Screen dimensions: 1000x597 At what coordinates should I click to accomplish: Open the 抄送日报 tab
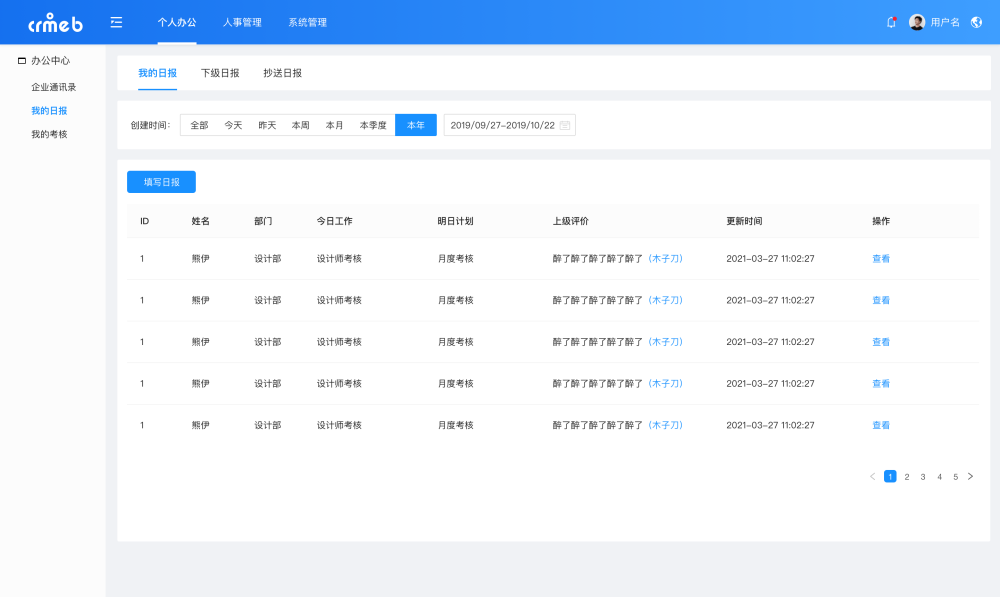click(283, 73)
